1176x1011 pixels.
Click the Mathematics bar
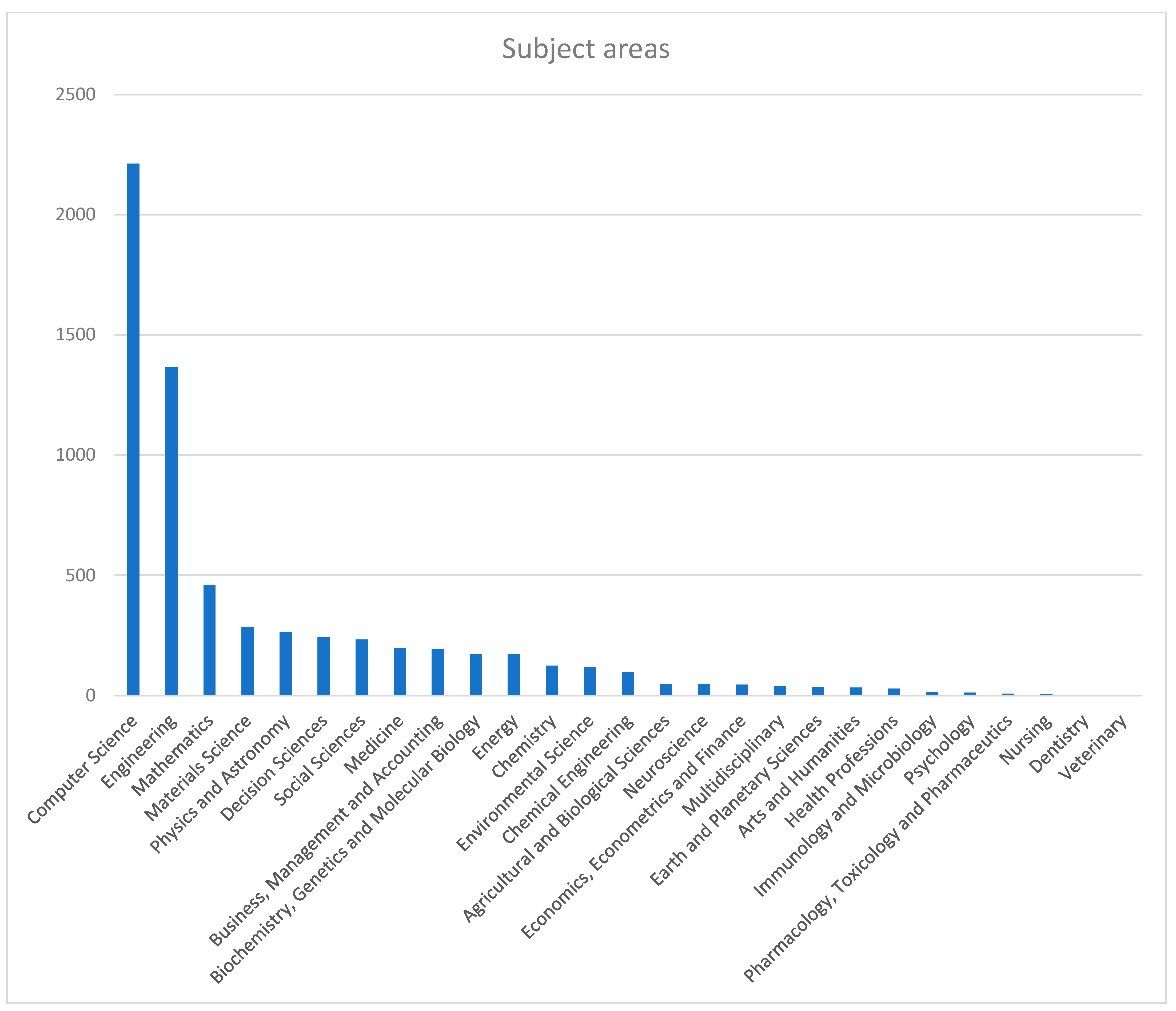click(x=209, y=640)
